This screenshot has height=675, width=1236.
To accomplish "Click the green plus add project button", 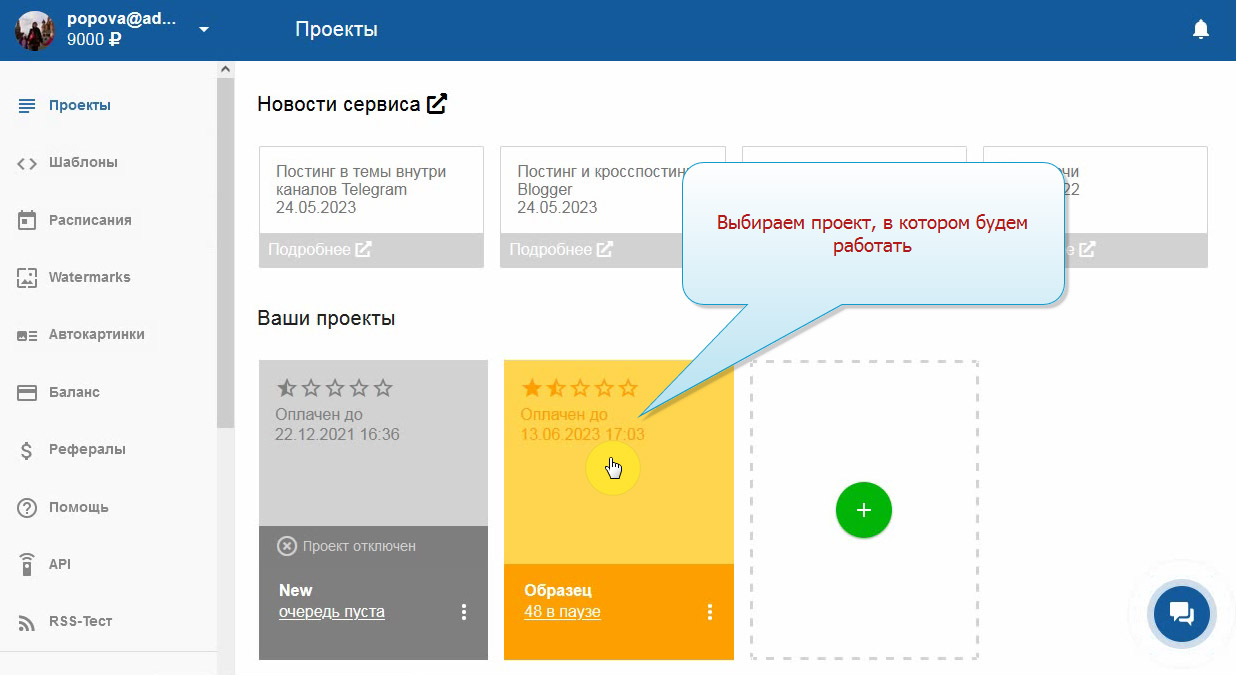I will click(863, 510).
